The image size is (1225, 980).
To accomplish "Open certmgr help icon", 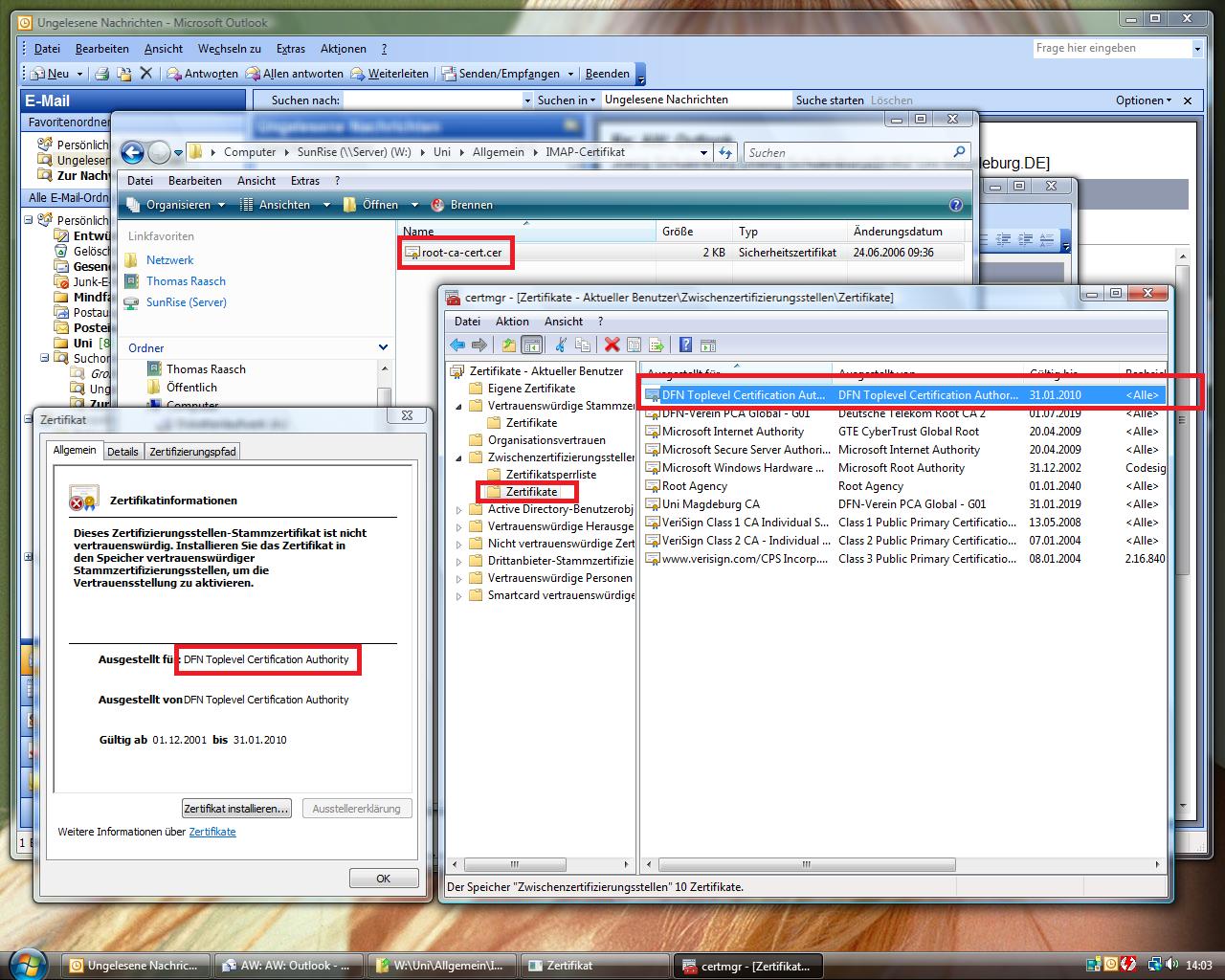I will (685, 345).
